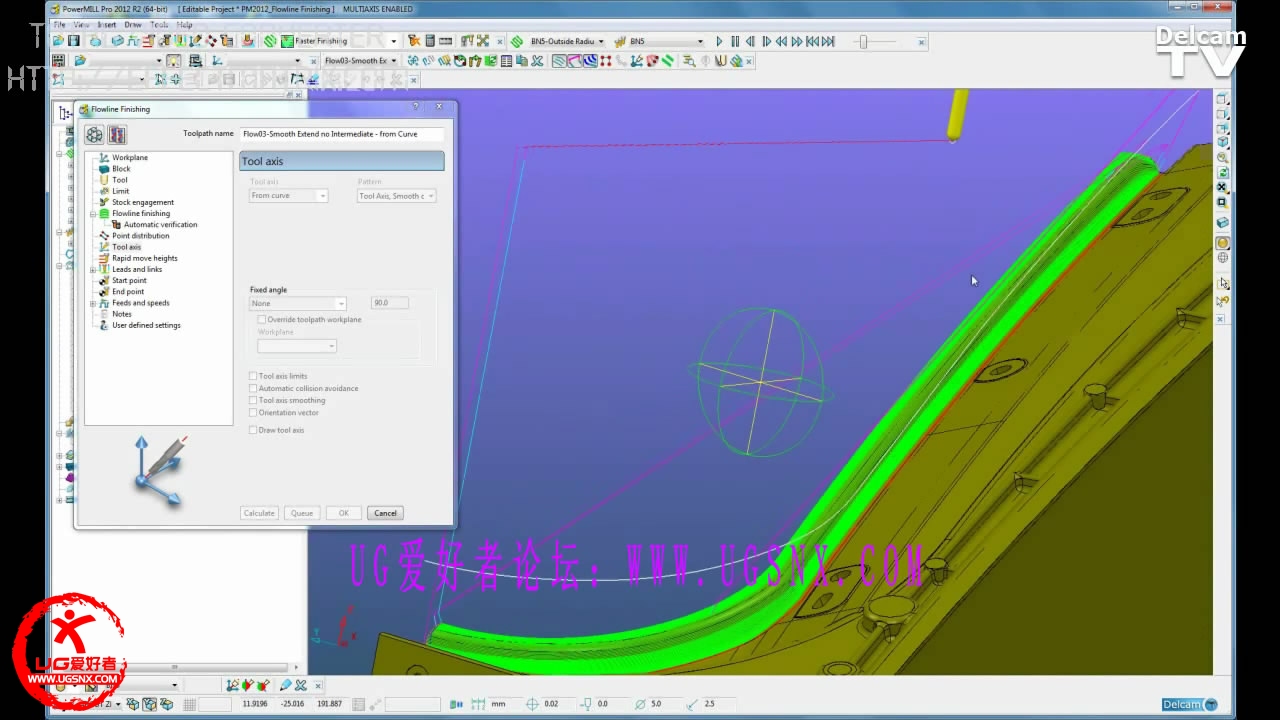Open the Insert menu
Screen dimensions: 1280x720
[107, 24]
